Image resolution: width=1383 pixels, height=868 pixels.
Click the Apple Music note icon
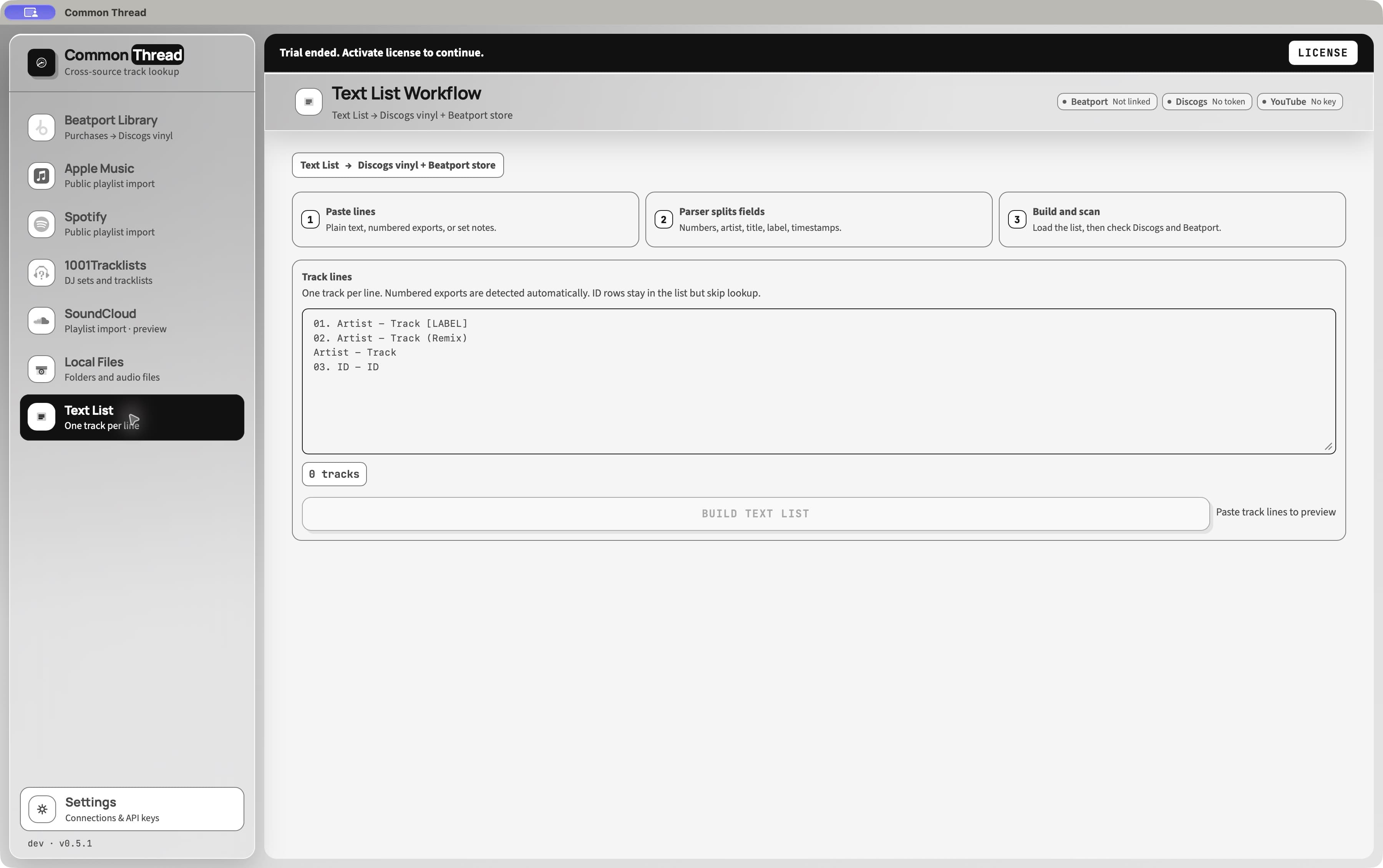pos(41,176)
